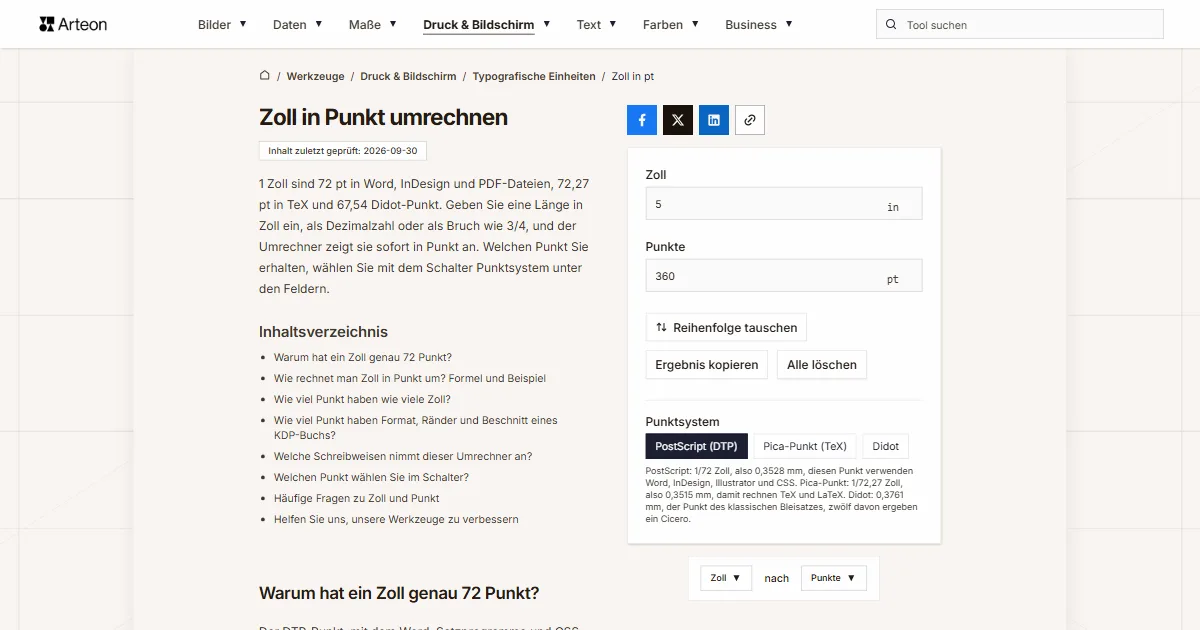1200x630 pixels.
Task: Open the Punkte target unit dropdown
Action: click(834, 578)
